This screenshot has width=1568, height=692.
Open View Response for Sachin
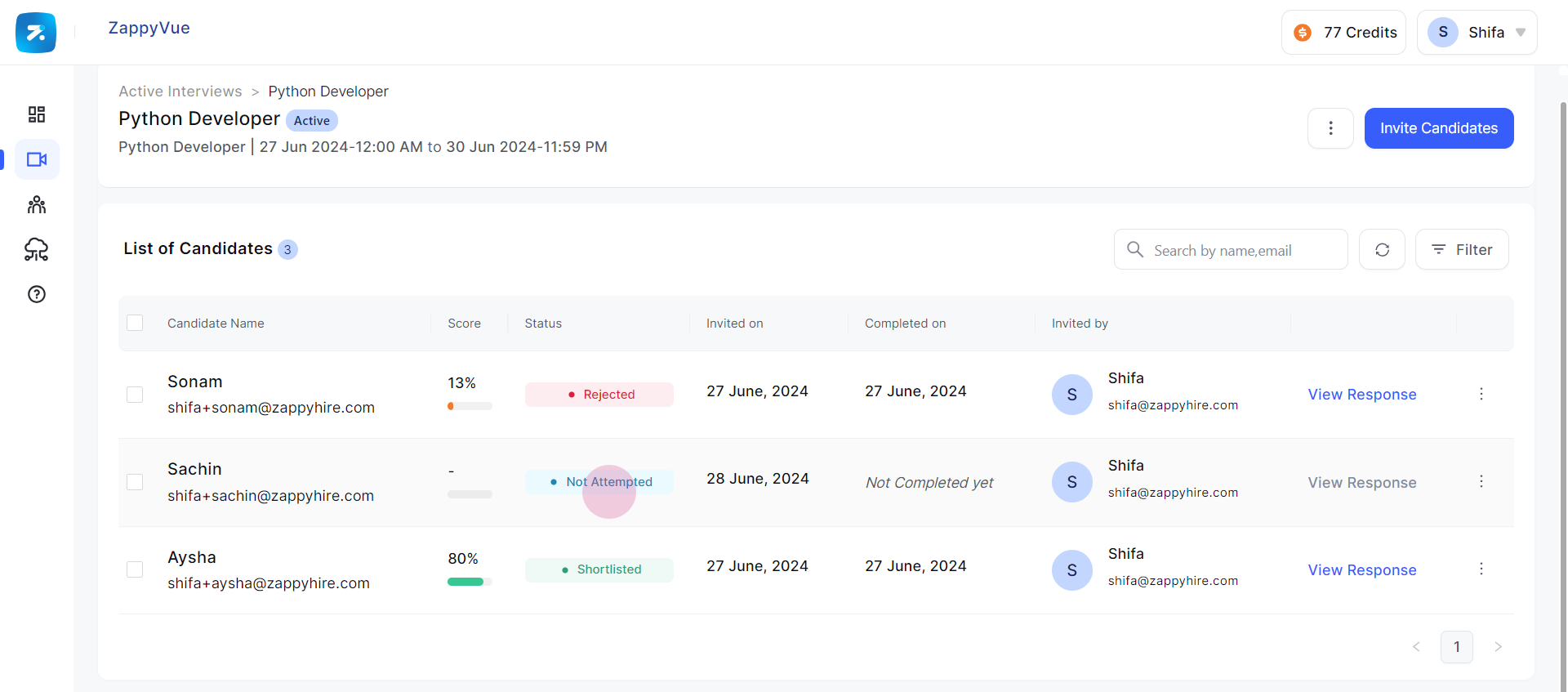[x=1362, y=483]
